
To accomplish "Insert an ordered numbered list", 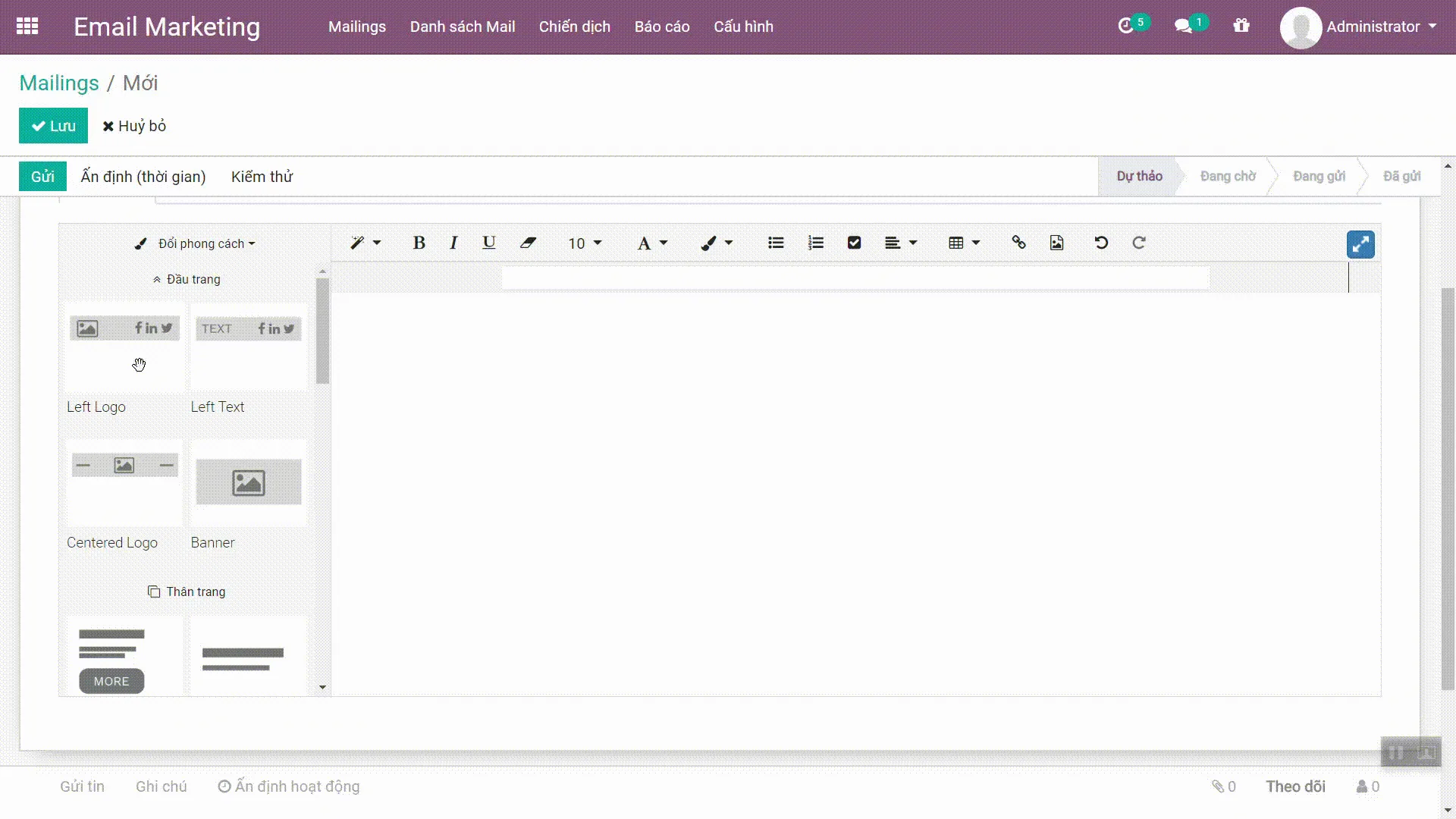I will (816, 243).
